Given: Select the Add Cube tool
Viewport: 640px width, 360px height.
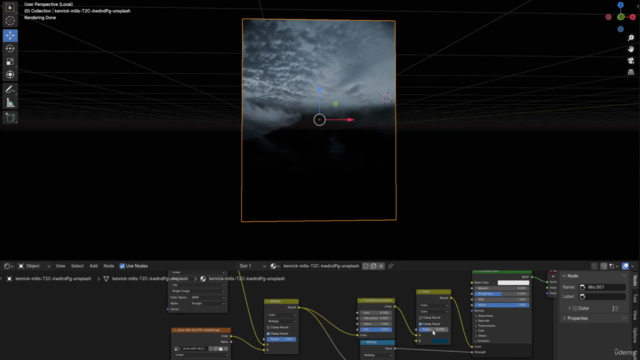Looking at the screenshot, I should point(10,118).
